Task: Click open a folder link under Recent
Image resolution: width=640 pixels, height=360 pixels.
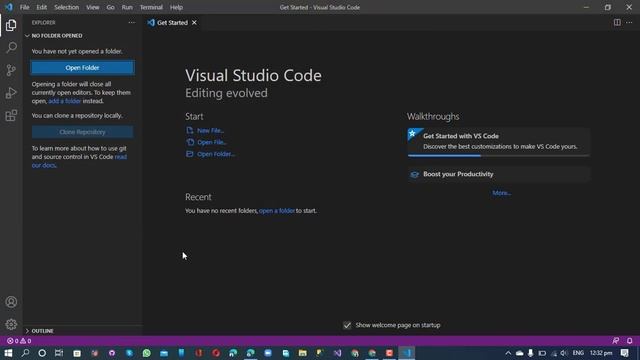Action: coord(277,211)
